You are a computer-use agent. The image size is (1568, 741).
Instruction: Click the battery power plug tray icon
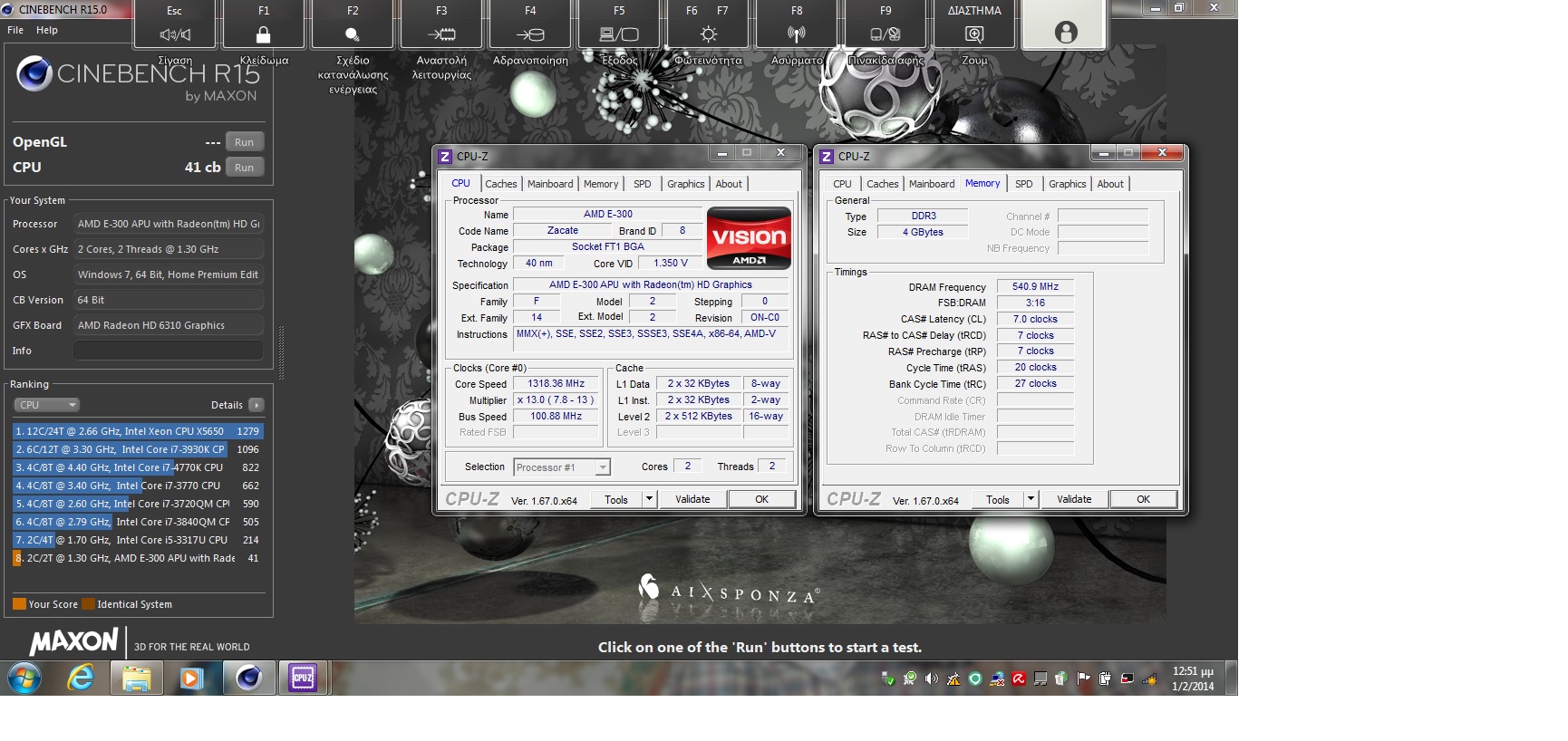(1106, 678)
